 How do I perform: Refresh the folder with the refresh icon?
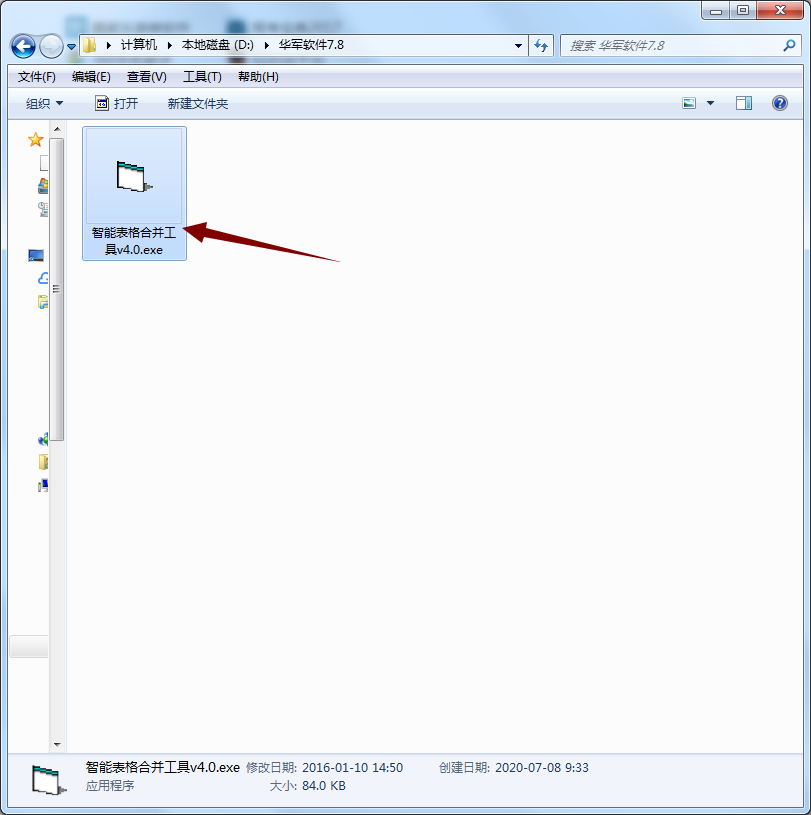(x=541, y=46)
